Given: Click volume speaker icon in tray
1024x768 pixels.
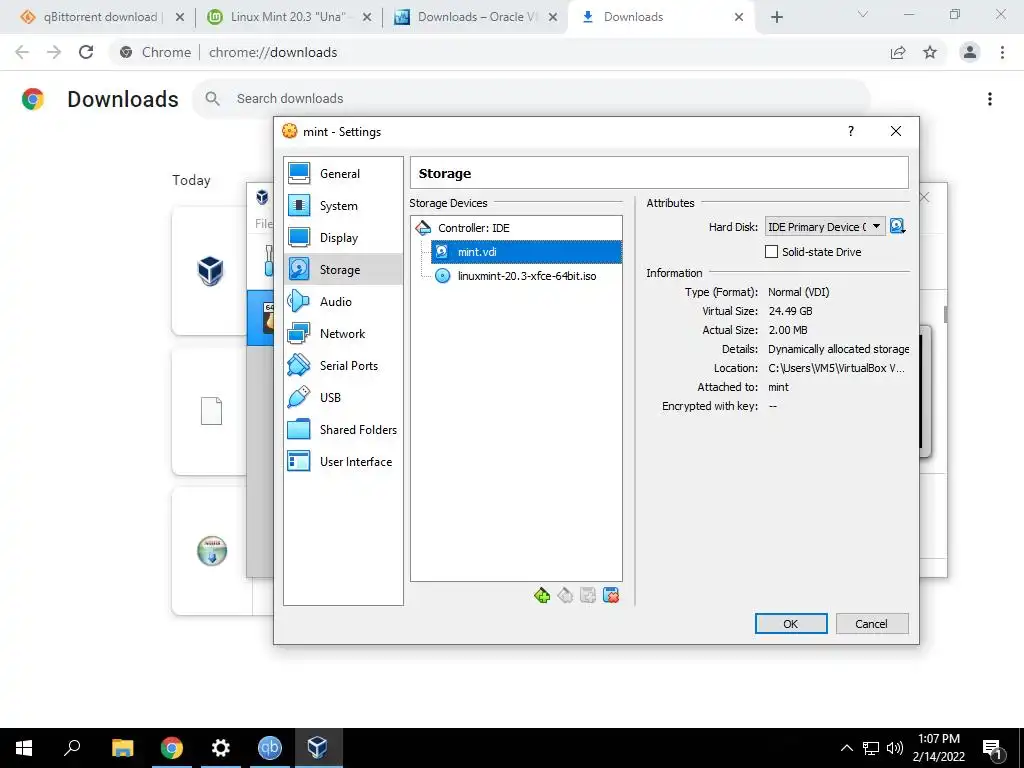Looking at the screenshot, I should click(x=895, y=748).
